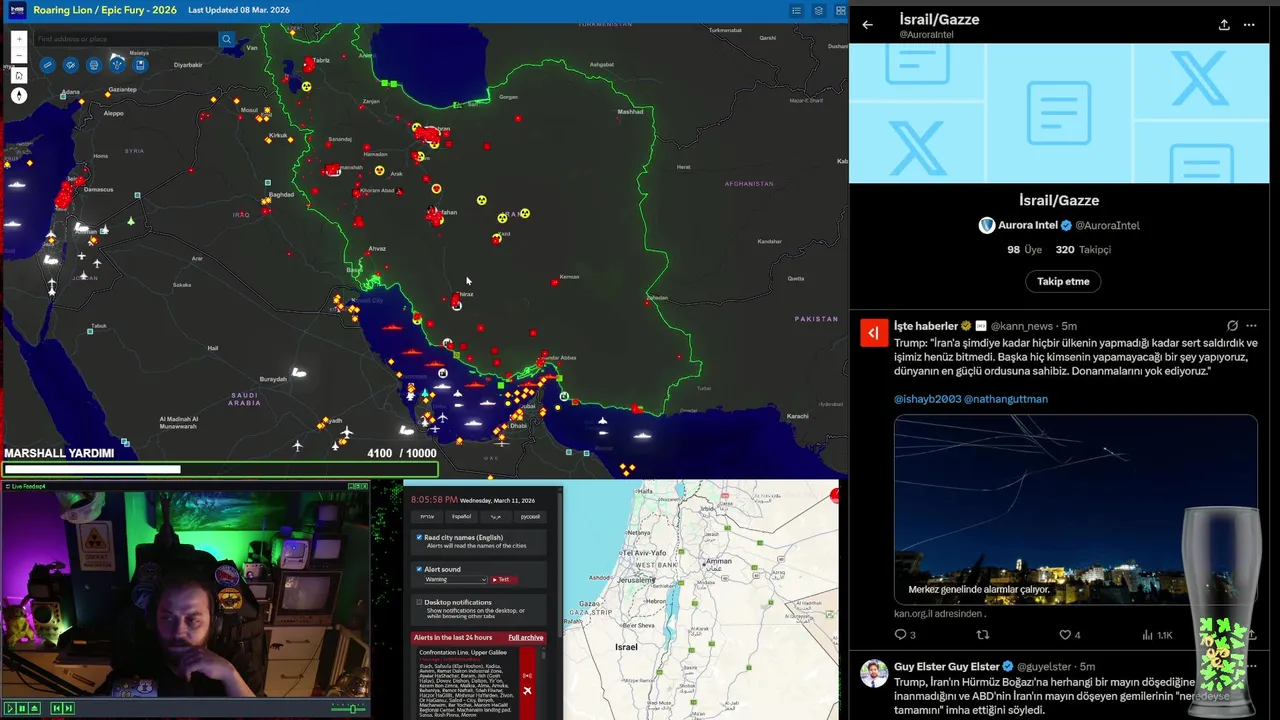The height and width of the screenshot is (720, 1280).
Task: Switch alerts language to Español
Action: coord(461,517)
